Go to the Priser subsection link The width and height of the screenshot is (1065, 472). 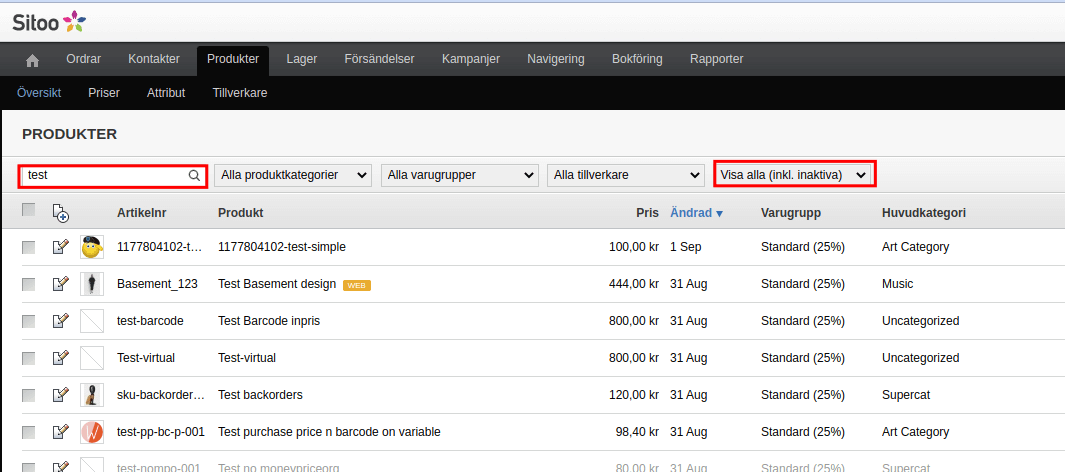pos(104,93)
